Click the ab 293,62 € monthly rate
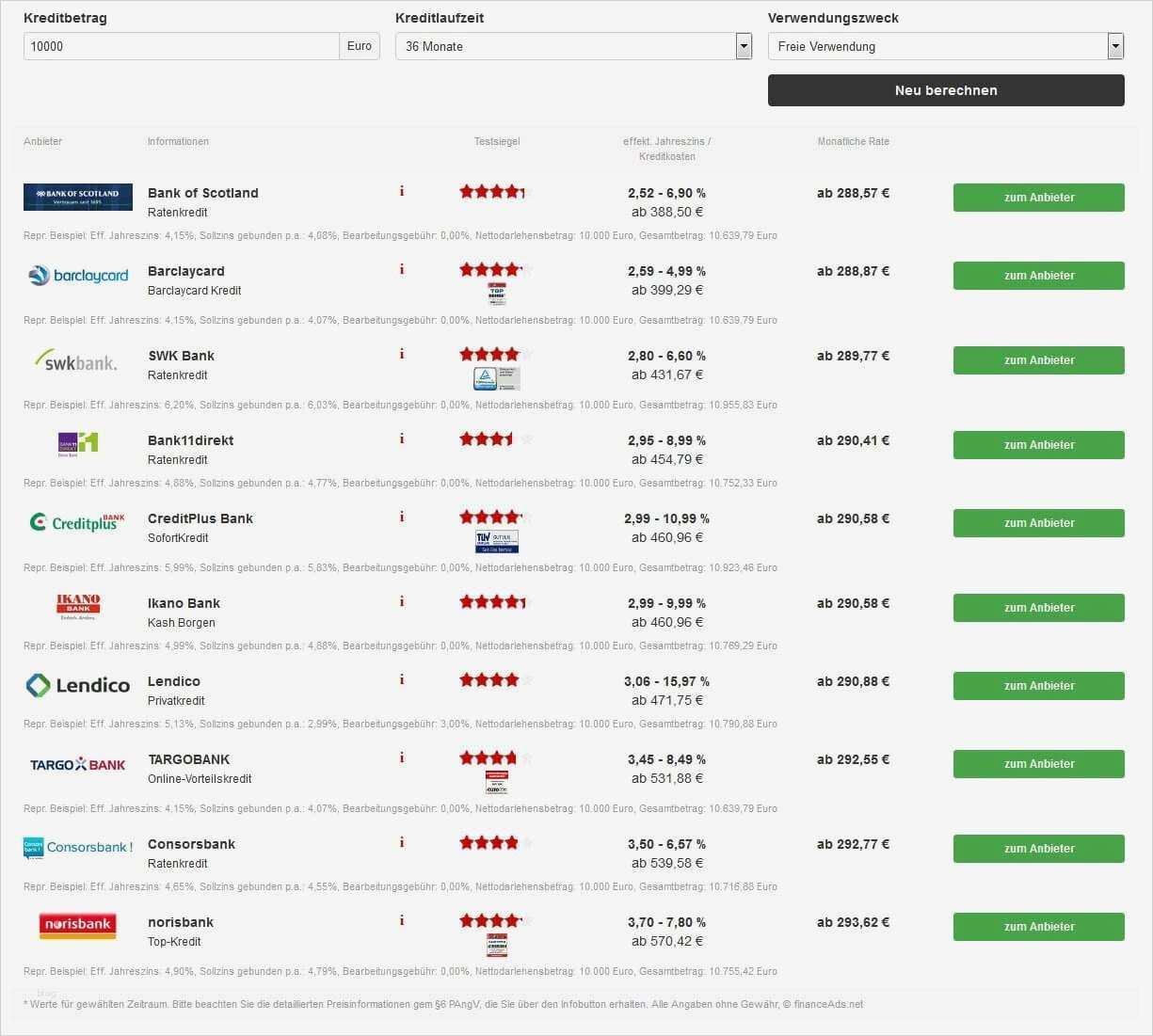The image size is (1153, 1036). 853,922
